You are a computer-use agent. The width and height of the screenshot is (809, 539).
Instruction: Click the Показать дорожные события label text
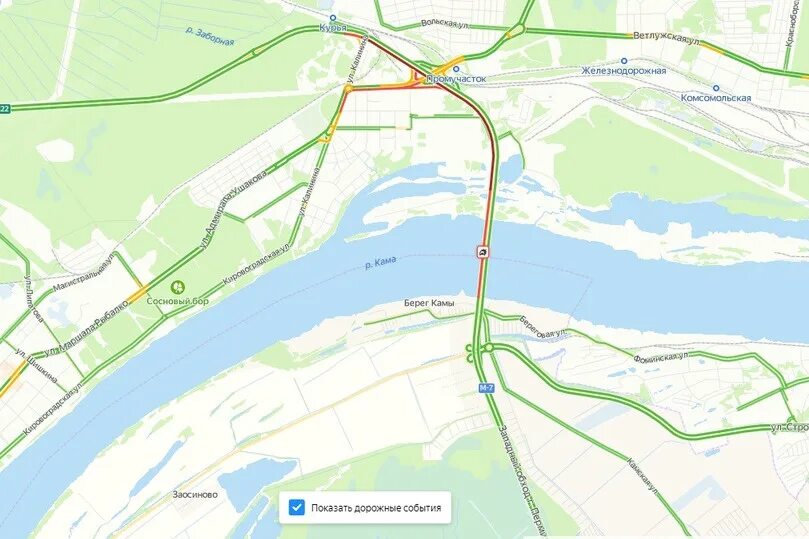tap(376, 508)
